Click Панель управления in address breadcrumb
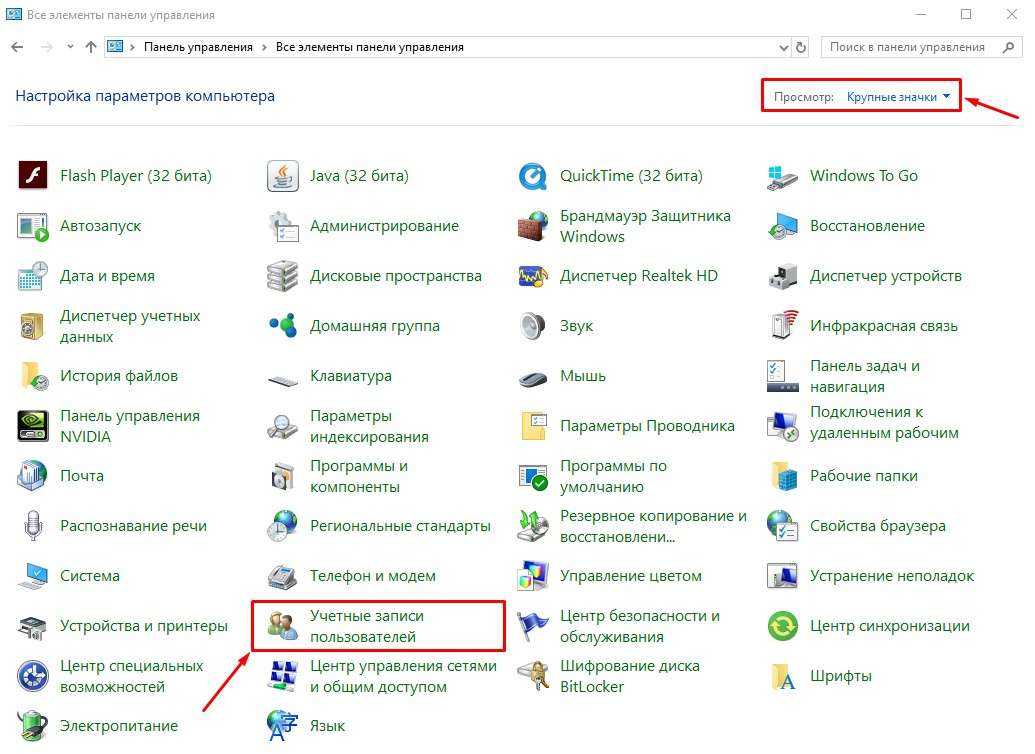This screenshot has width=1035, height=754. tap(200, 47)
